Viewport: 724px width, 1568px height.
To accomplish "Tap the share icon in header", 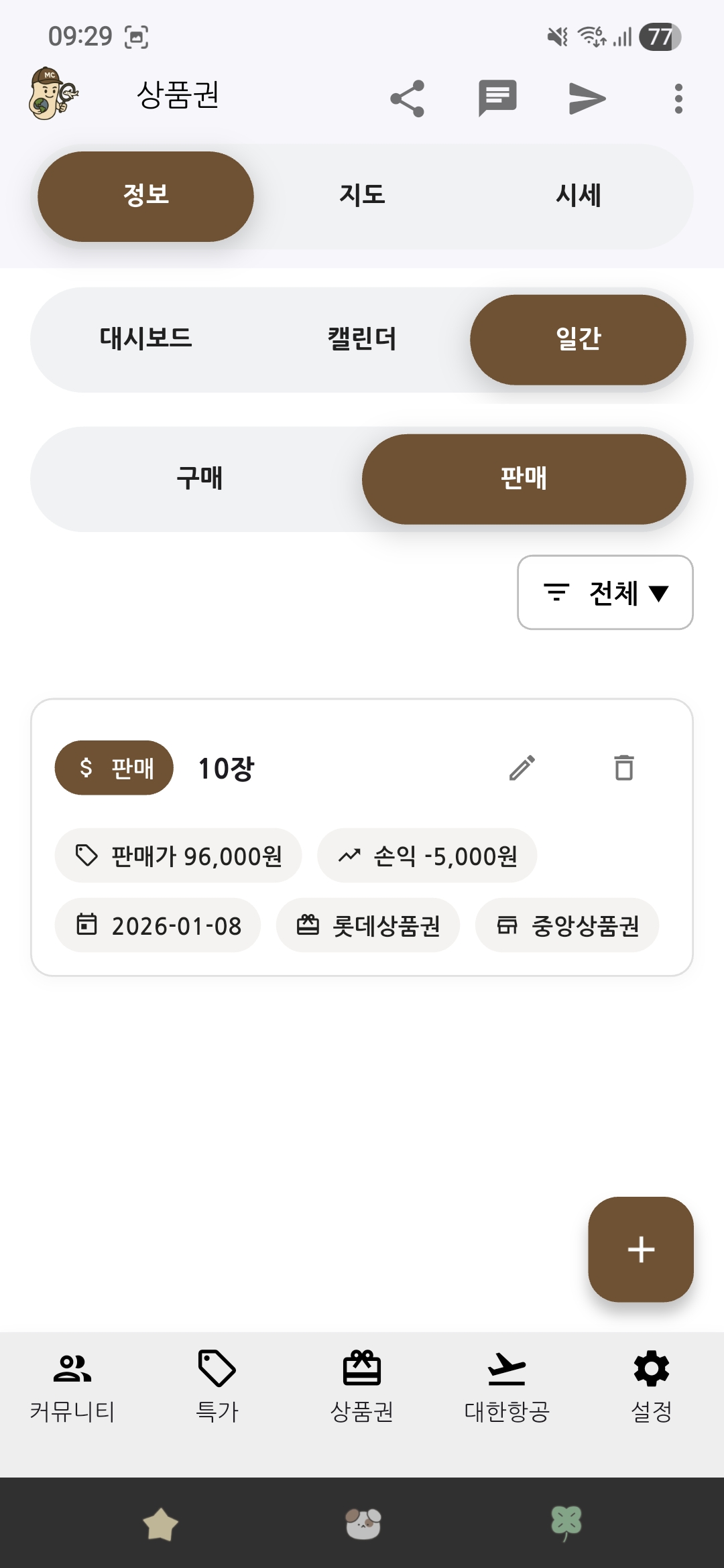I will 408,99.
